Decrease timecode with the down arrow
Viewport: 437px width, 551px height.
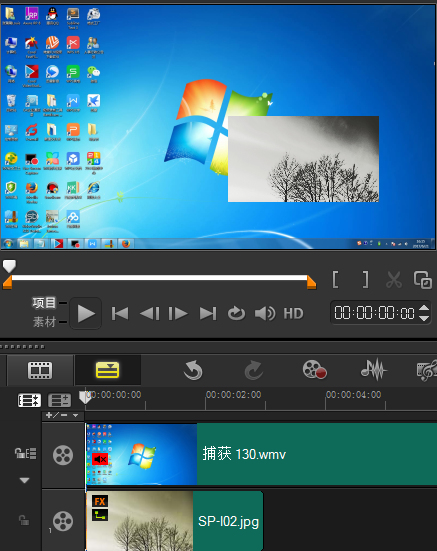pos(424,318)
